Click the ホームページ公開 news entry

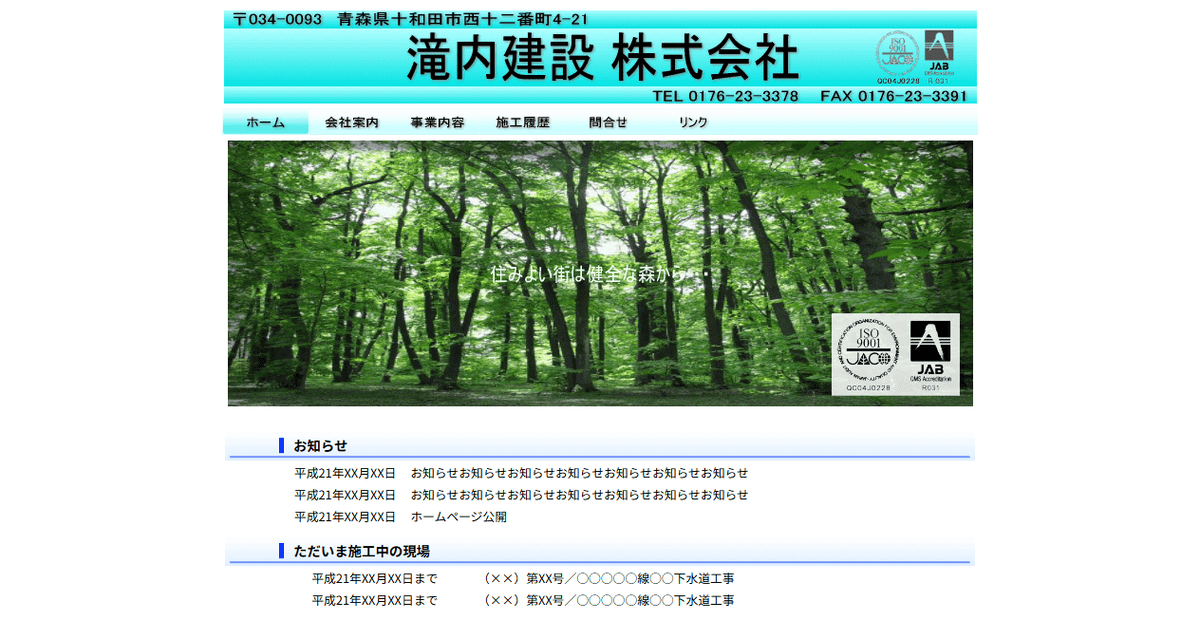pos(460,516)
